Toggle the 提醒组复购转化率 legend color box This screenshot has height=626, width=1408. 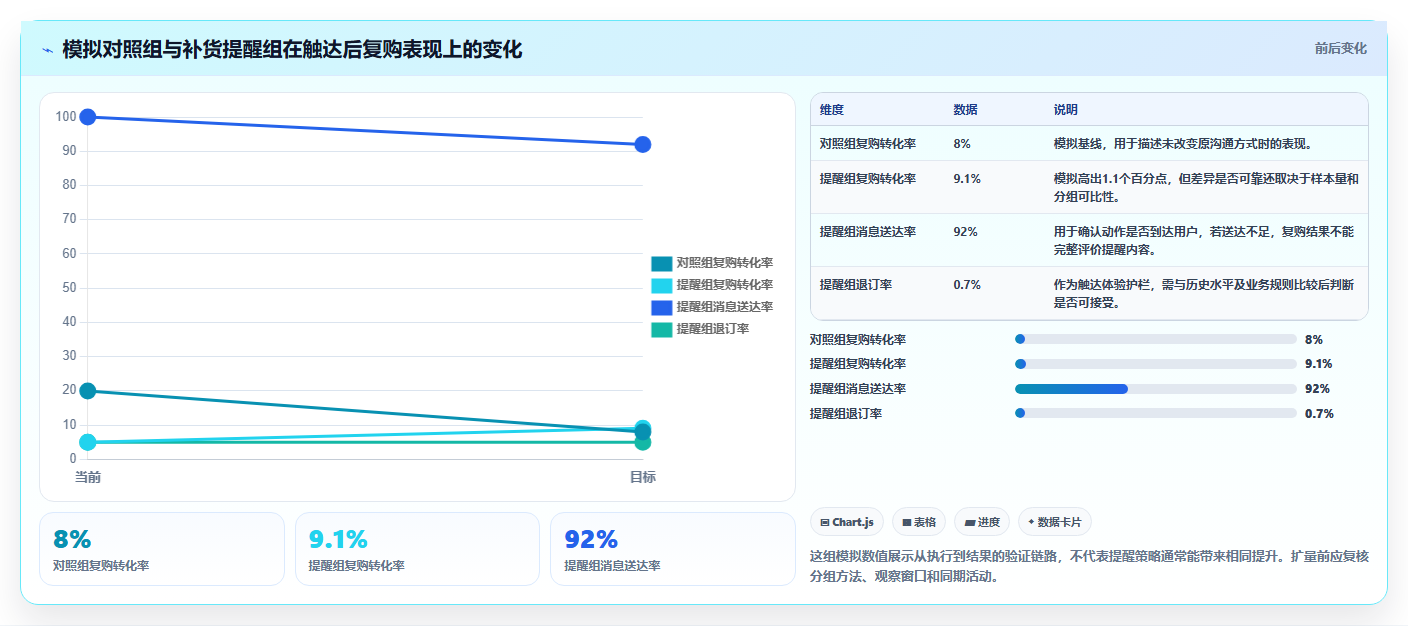click(661, 285)
